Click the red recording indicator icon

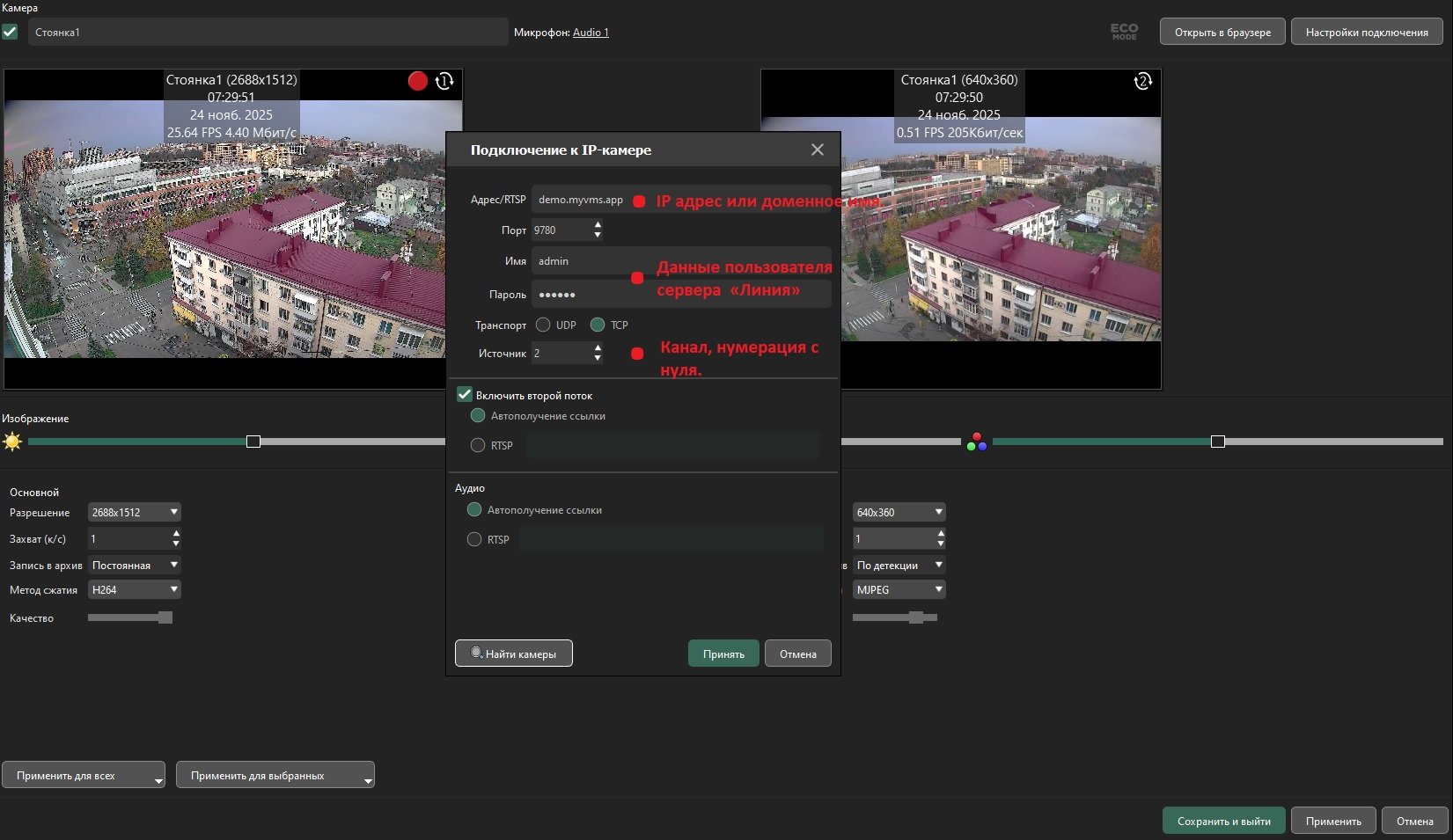point(418,81)
